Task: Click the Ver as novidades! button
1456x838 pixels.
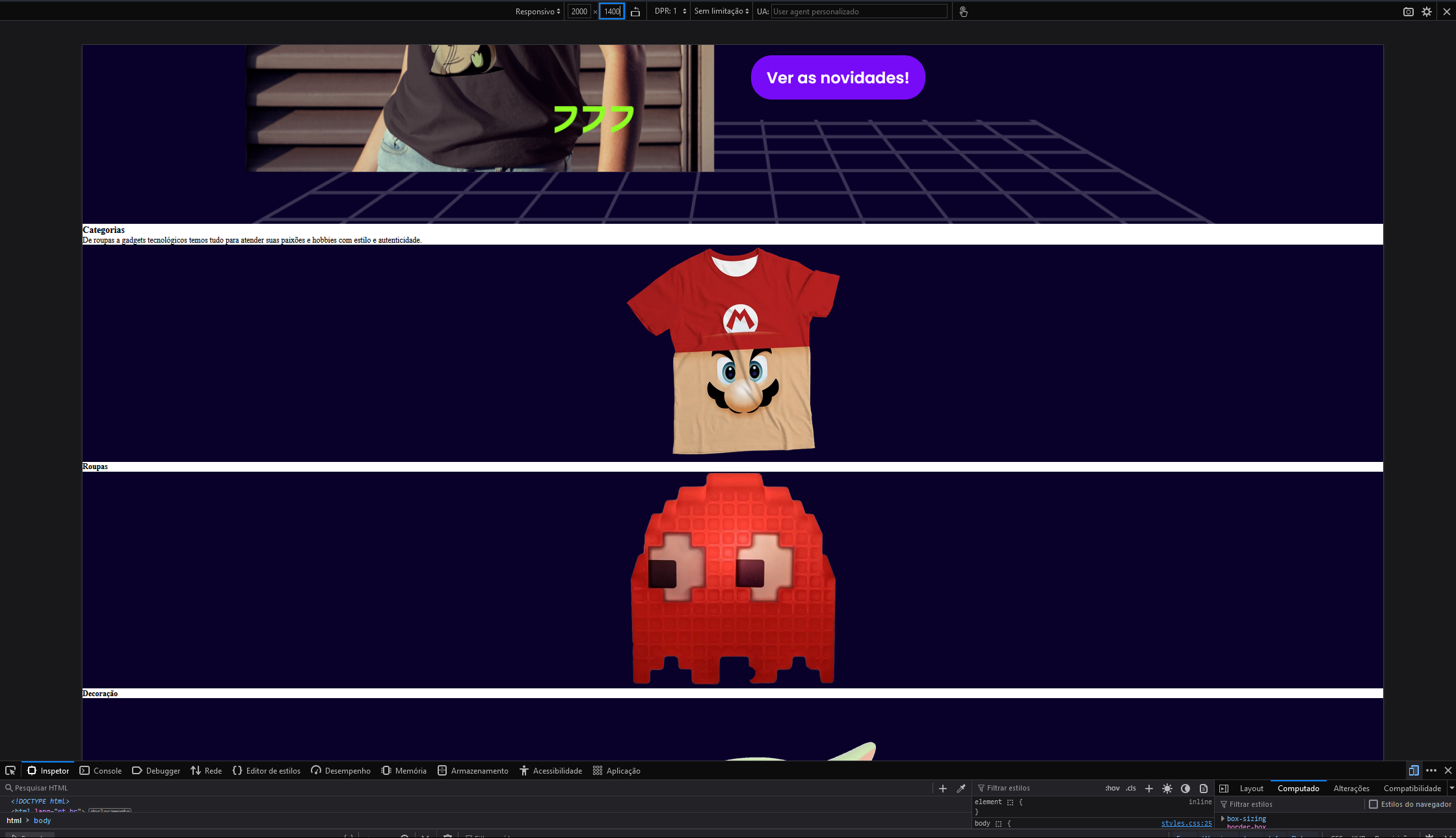Action: point(838,77)
